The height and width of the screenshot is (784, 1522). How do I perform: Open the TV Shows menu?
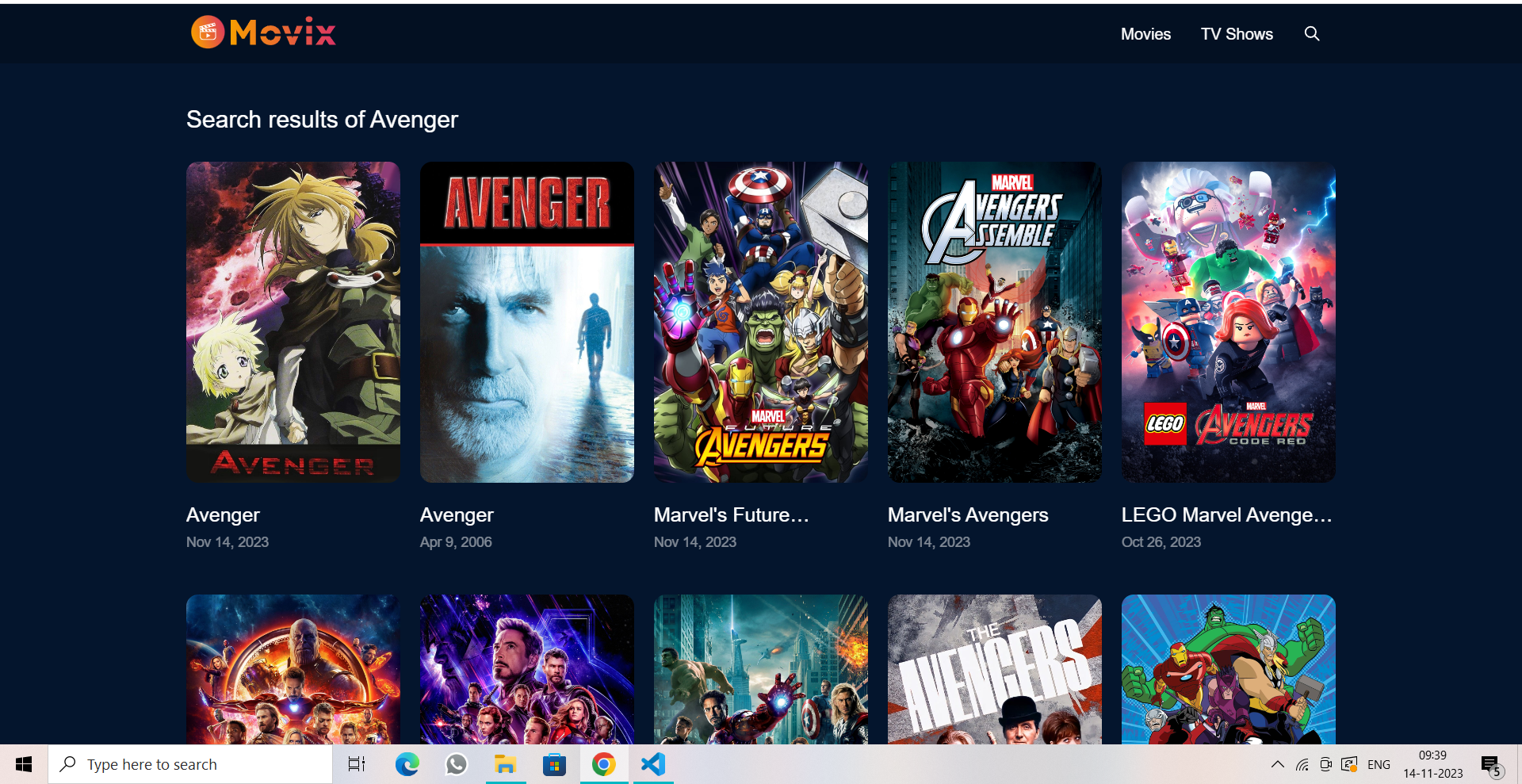pyautogui.click(x=1237, y=34)
